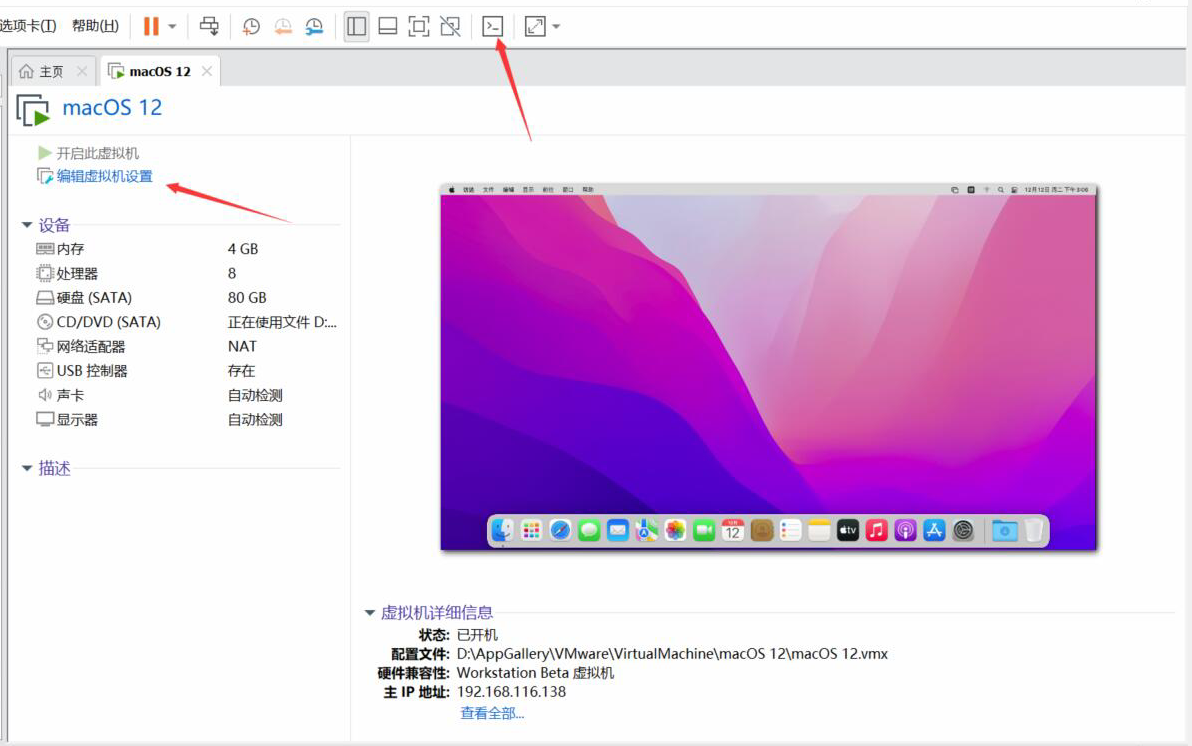Open Launchpad in the guest dock
1192x746 pixels.
tap(531, 531)
